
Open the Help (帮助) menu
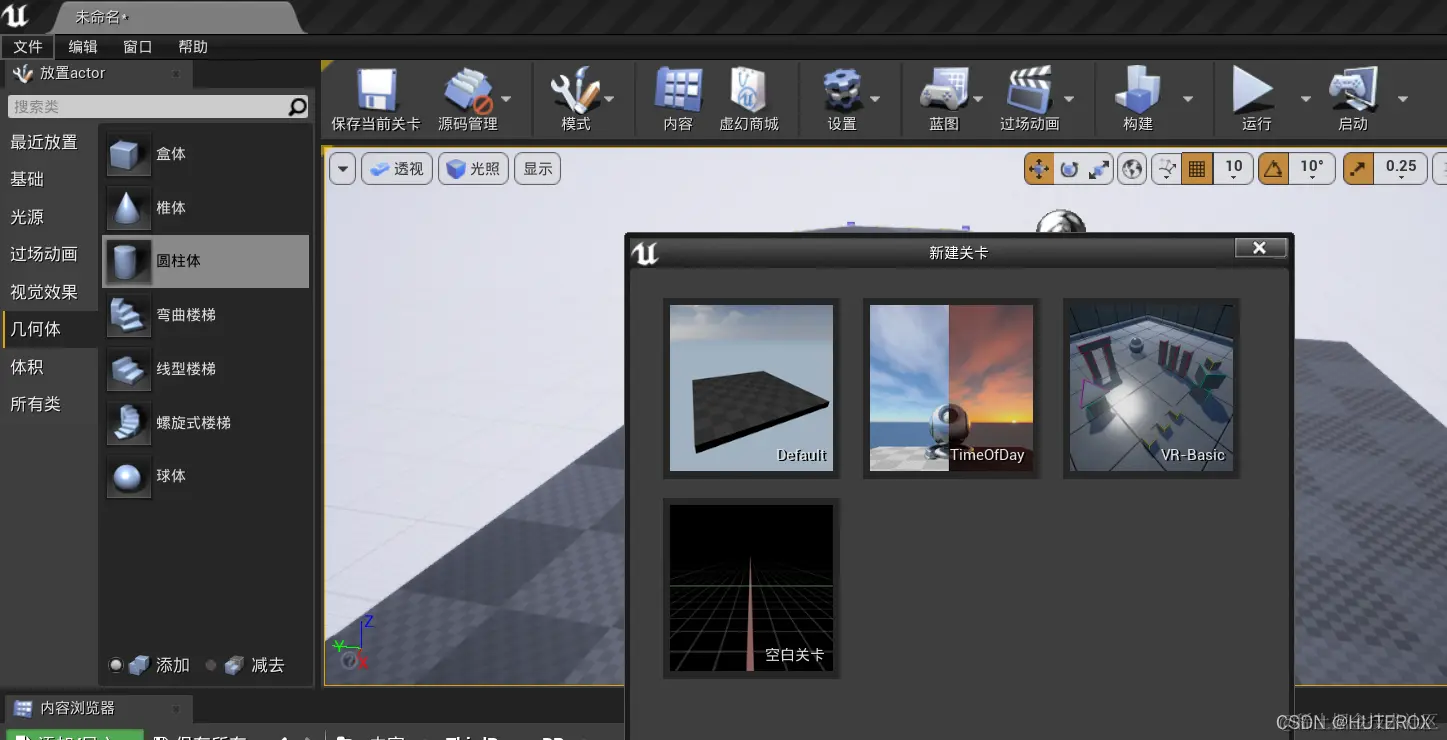(x=193, y=47)
